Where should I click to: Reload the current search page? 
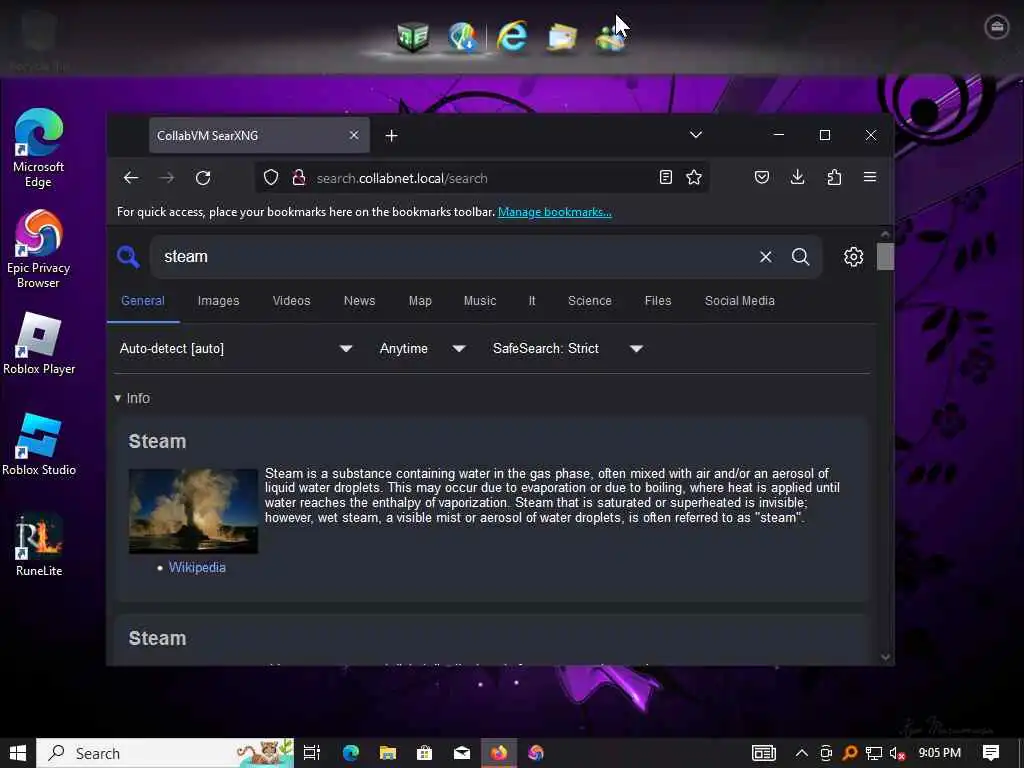pyautogui.click(x=203, y=178)
